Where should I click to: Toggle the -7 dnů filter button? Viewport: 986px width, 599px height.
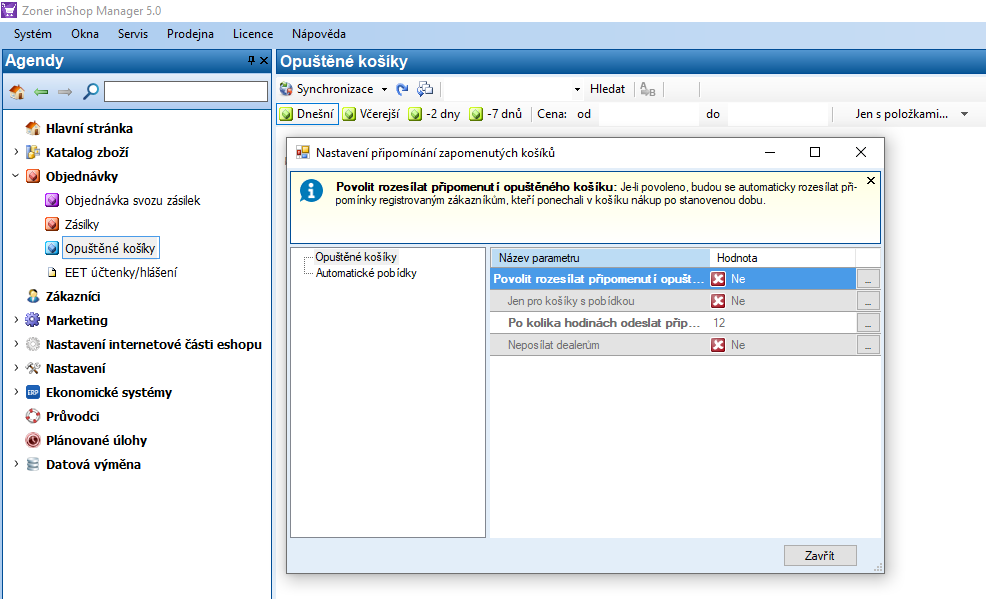[496, 114]
